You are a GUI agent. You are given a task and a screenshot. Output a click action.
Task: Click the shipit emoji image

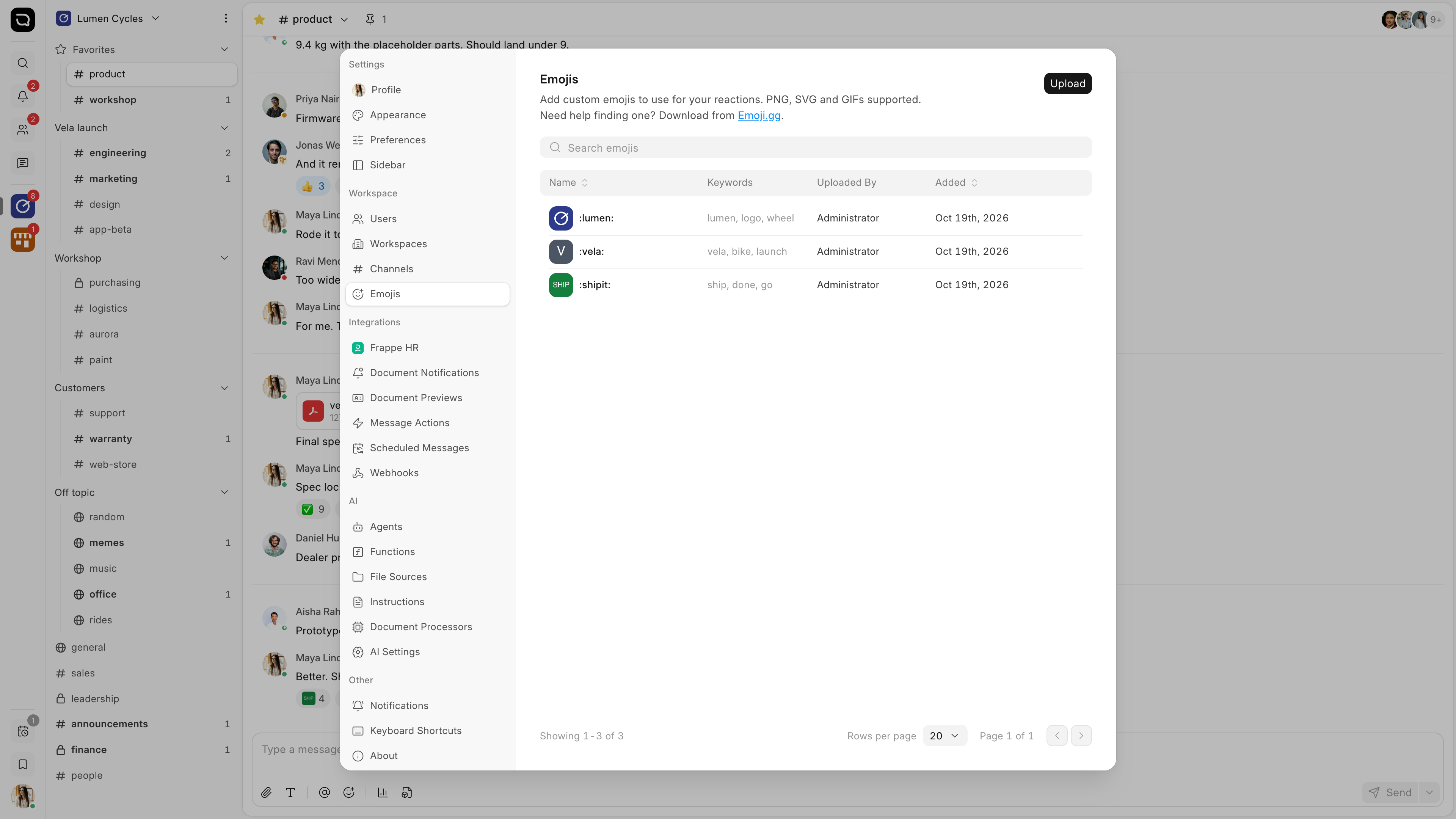[x=561, y=285]
